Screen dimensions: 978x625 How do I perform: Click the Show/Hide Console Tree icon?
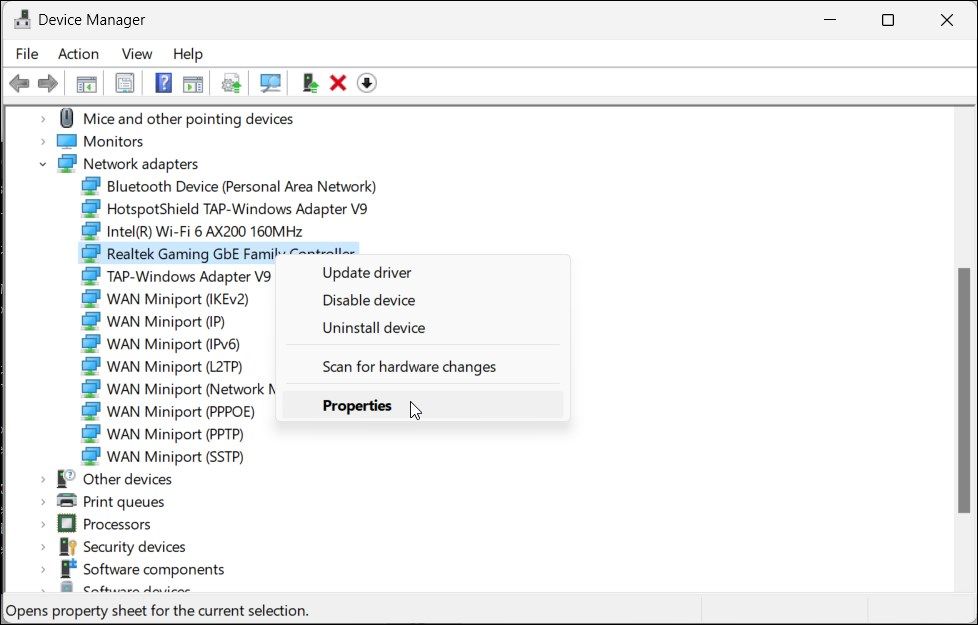tap(87, 83)
